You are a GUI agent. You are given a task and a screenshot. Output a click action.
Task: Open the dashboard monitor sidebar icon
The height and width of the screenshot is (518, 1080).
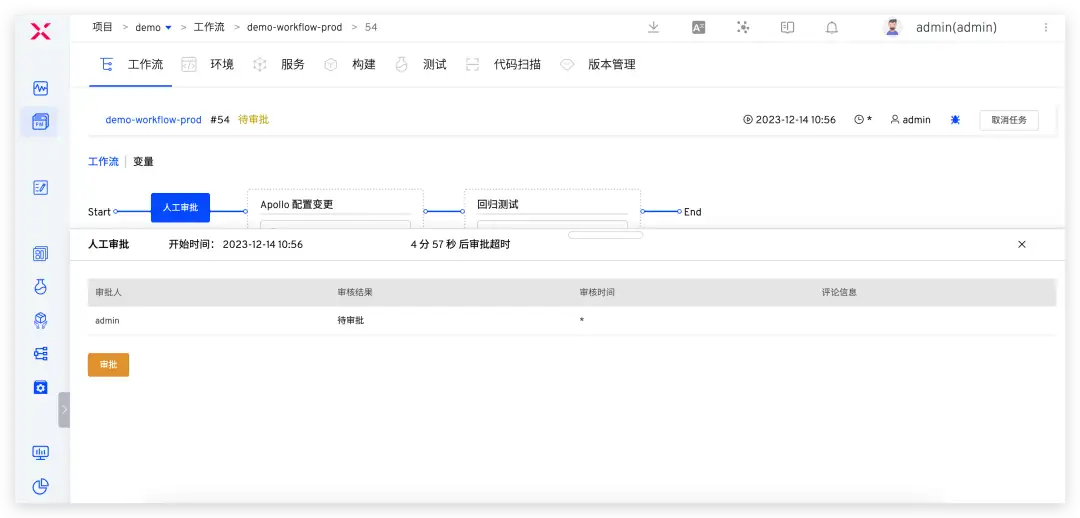[41, 453]
